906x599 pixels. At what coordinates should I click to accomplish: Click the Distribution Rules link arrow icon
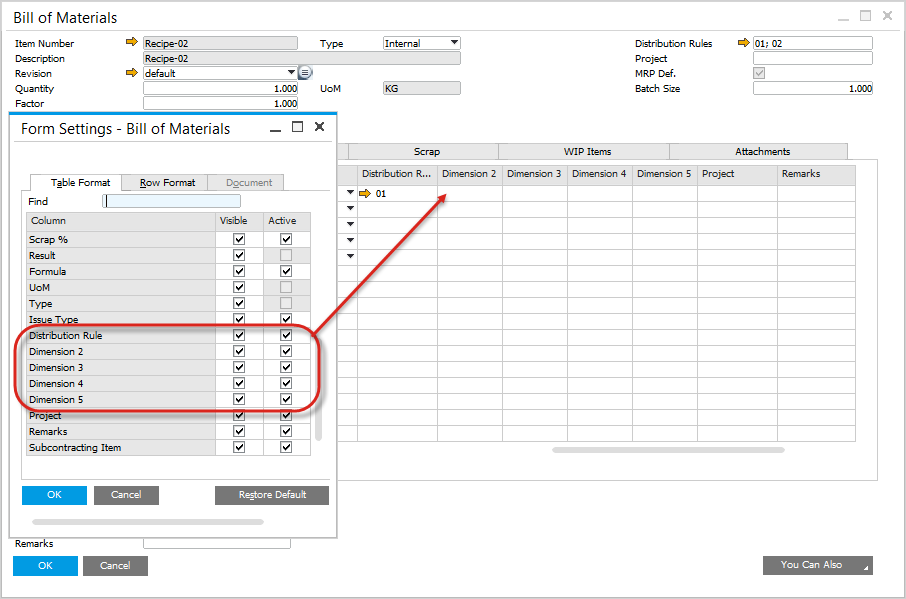743,43
